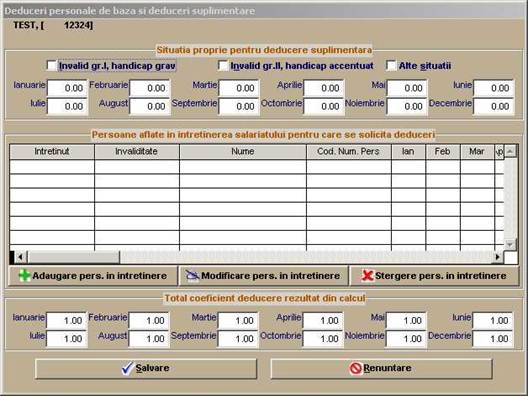Click the Nume column header
528x396 pixels.
[x=243, y=152]
